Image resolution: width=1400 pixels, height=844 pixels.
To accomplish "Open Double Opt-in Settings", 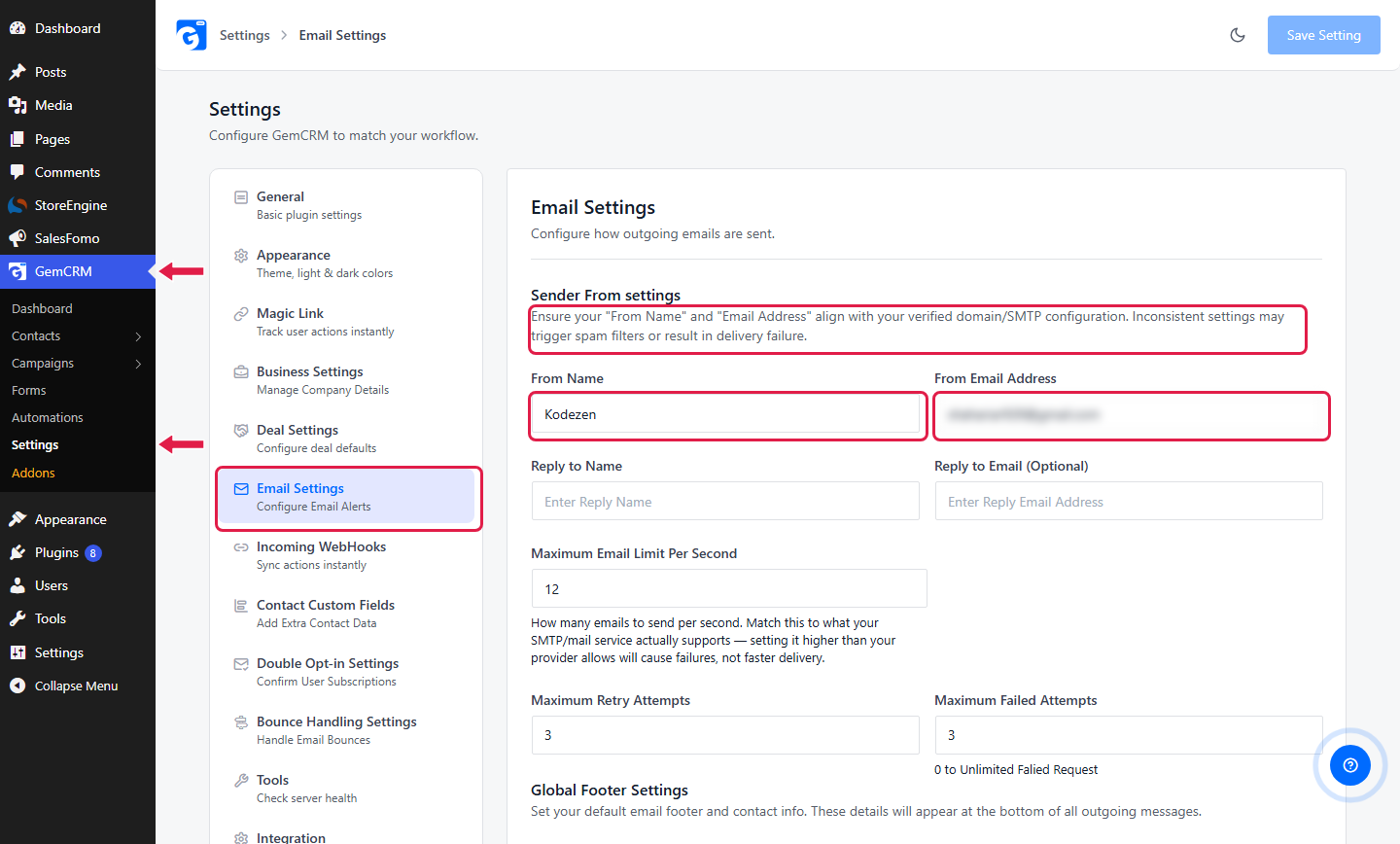I will 346,672.
